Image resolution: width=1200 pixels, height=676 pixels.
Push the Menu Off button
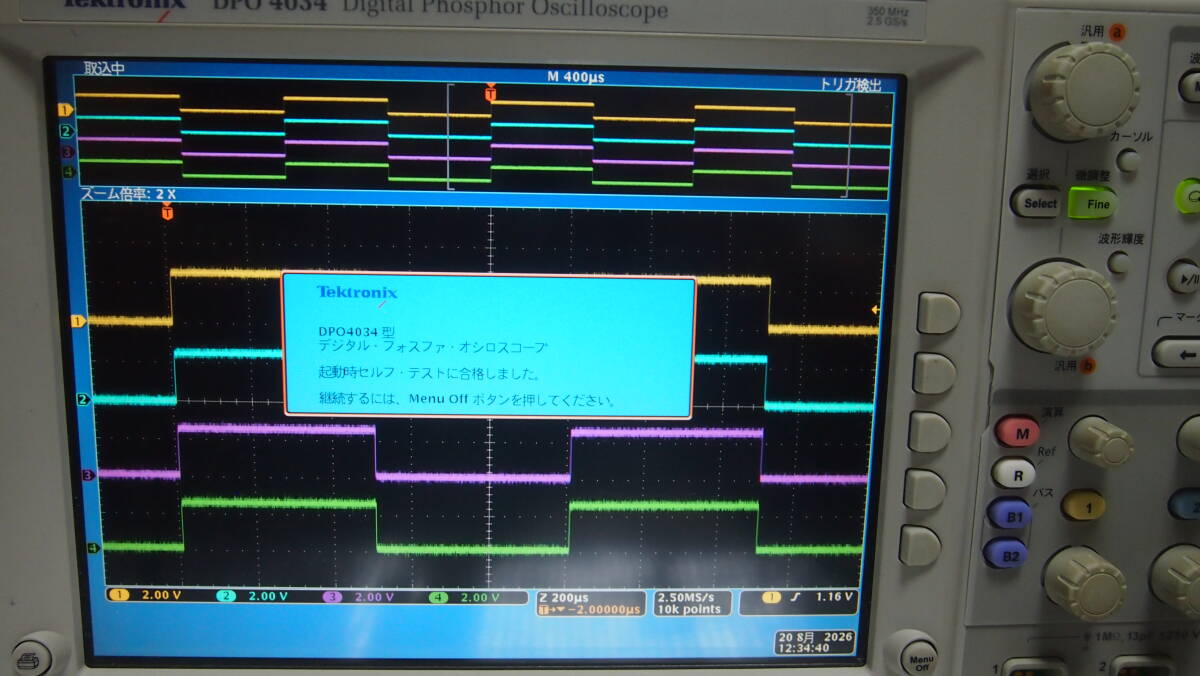pyautogui.click(x=918, y=656)
